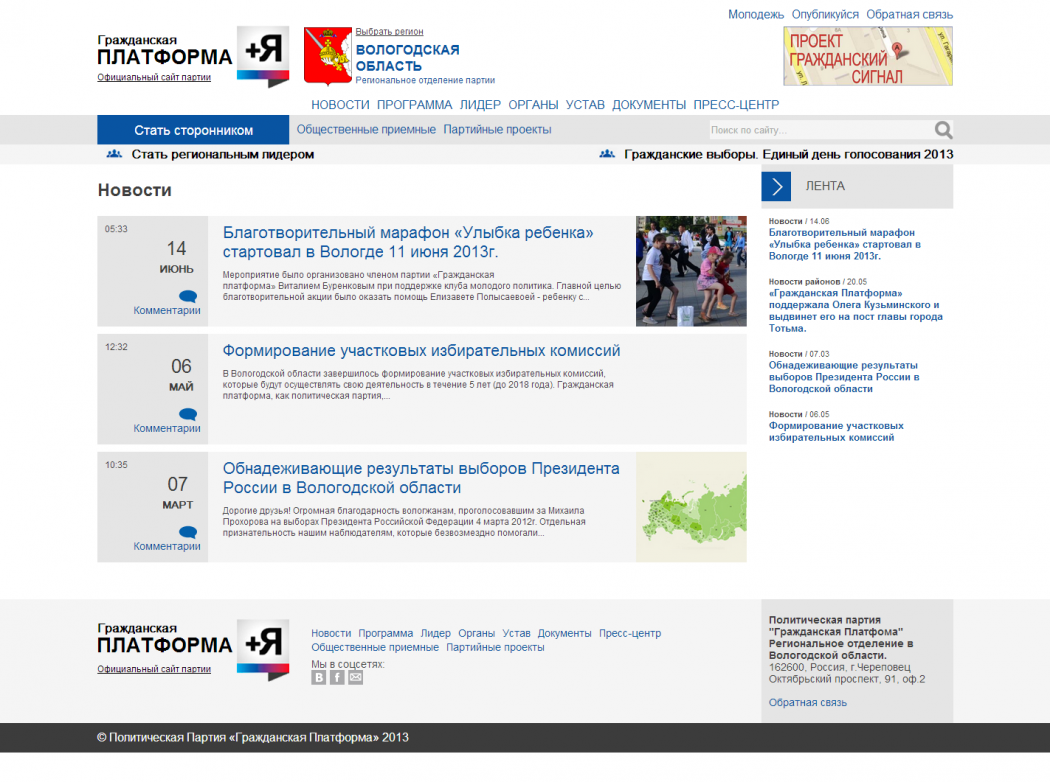This screenshot has width=1050, height=782.
Task: Open Общественные приемные in the top bar
Action: [x=366, y=129]
